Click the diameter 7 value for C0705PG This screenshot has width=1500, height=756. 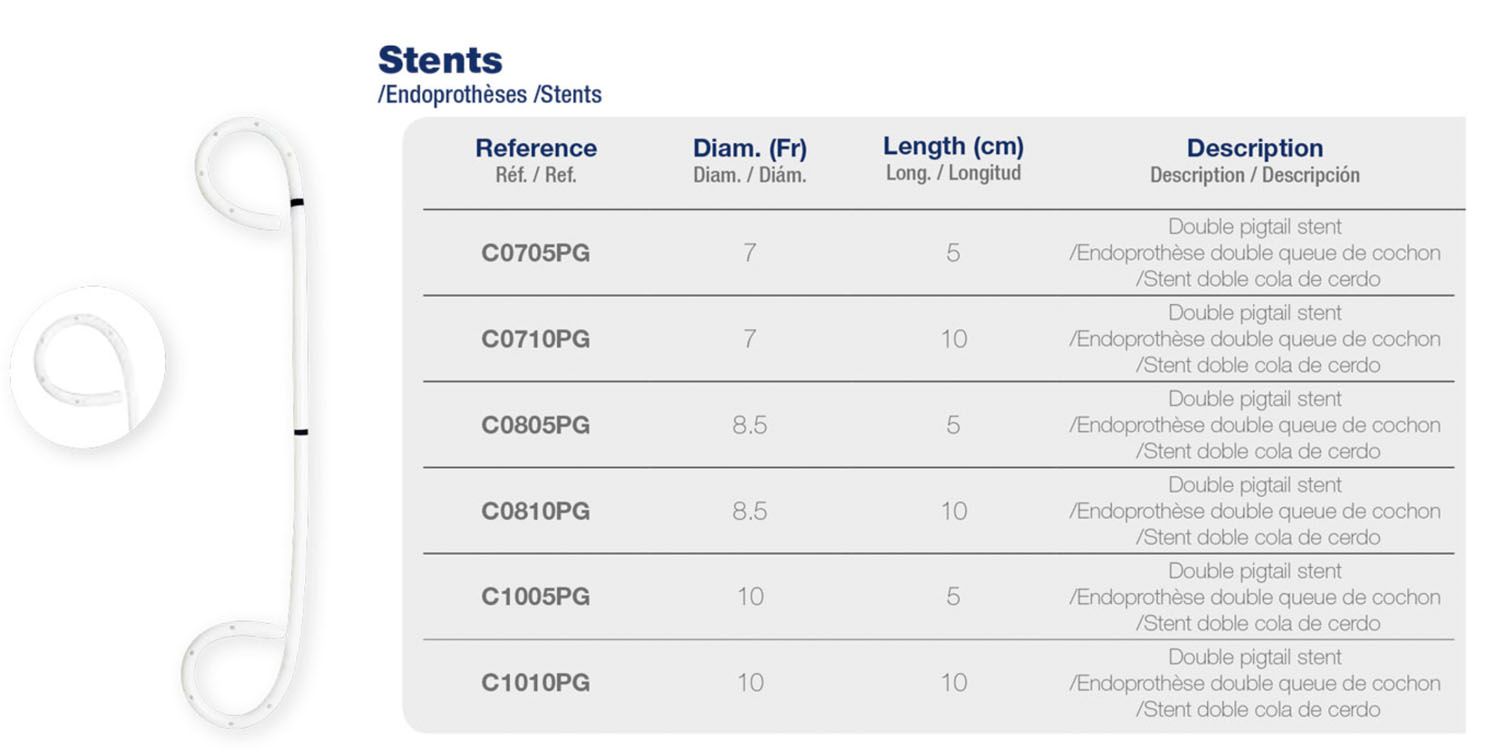(750, 253)
